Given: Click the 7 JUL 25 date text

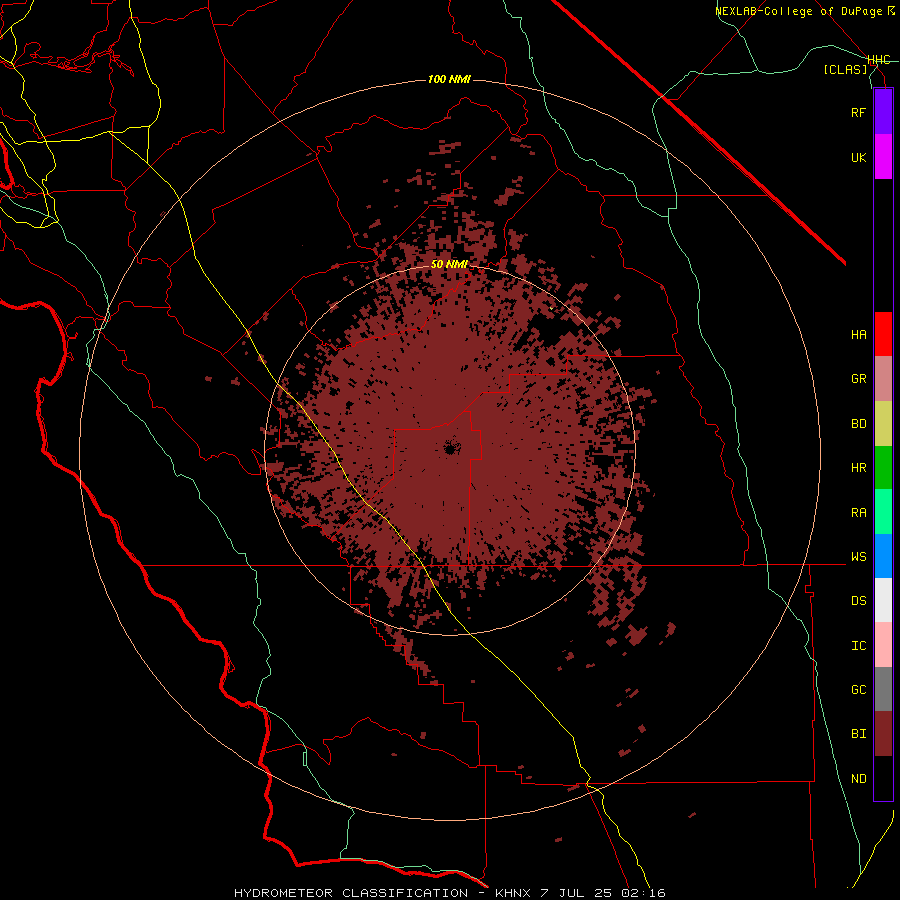Looking at the screenshot, I should pos(577,893).
